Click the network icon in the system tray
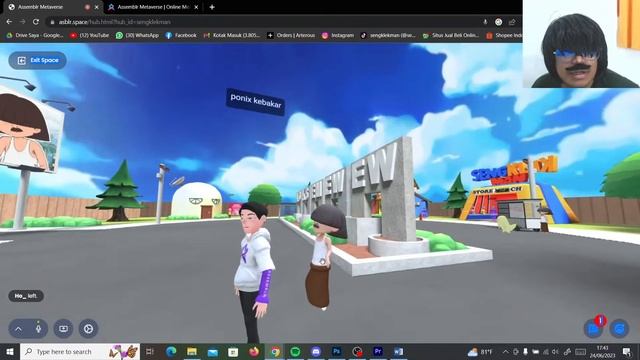Viewport: 640px width, 360px height. click(546, 352)
